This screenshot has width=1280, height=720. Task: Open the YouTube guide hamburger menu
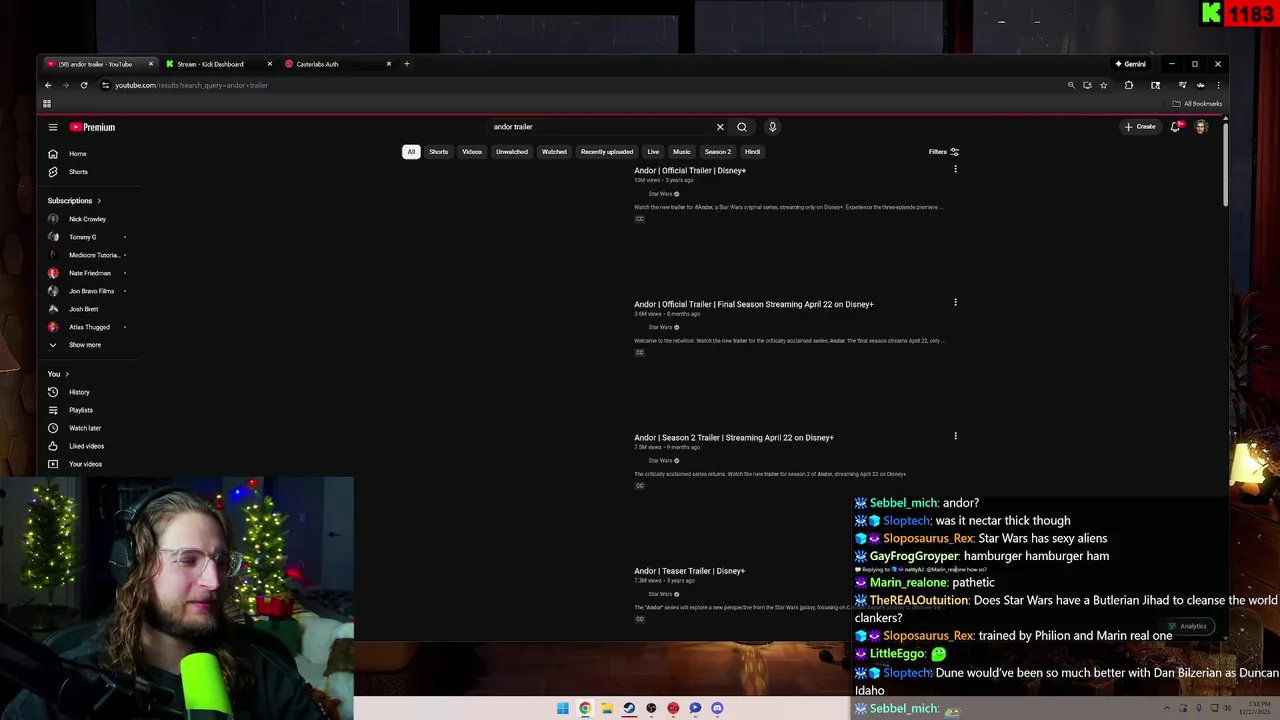pyautogui.click(x=53, y=127)
